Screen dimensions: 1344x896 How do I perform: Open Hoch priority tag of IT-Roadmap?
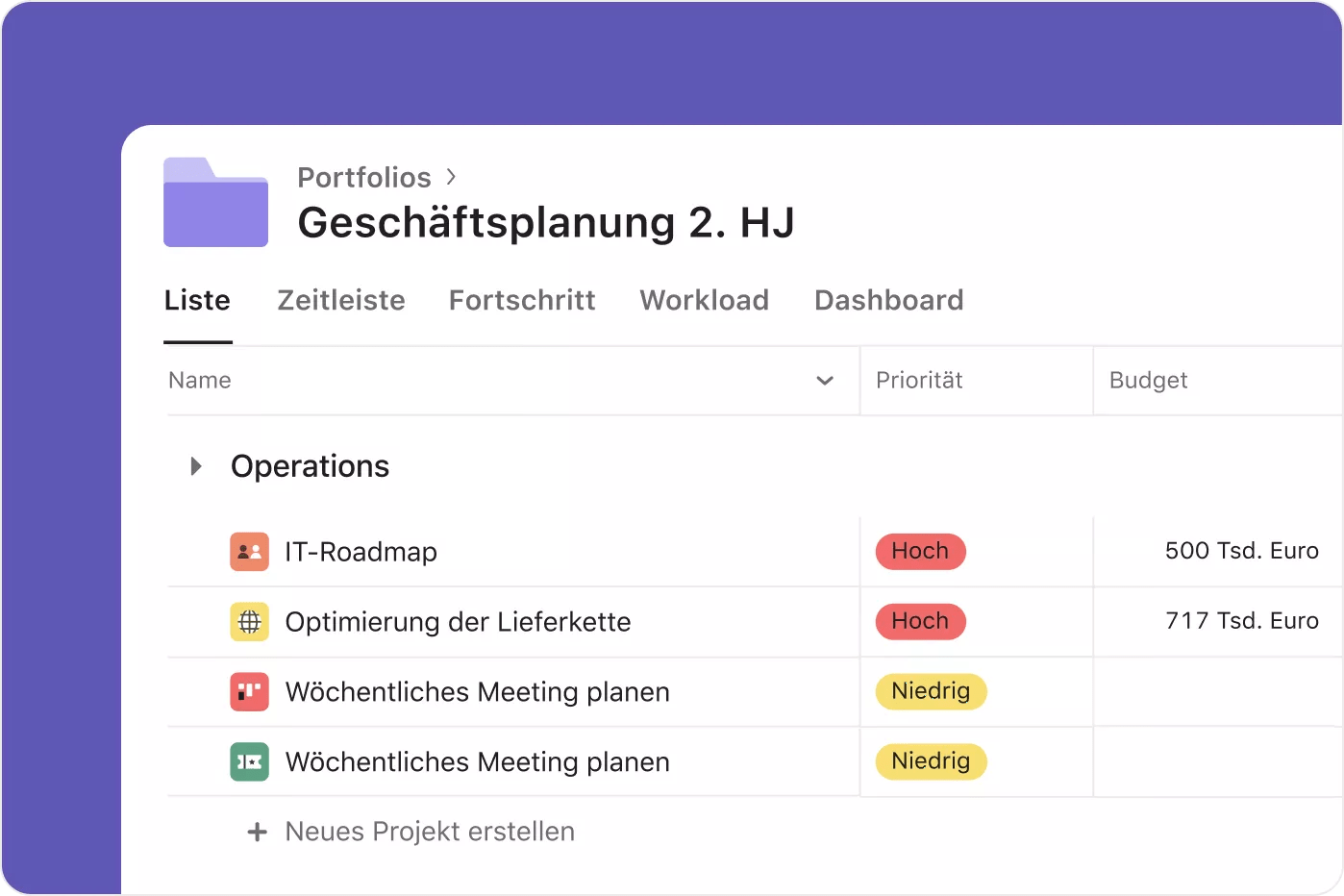(x=920, y=552)
